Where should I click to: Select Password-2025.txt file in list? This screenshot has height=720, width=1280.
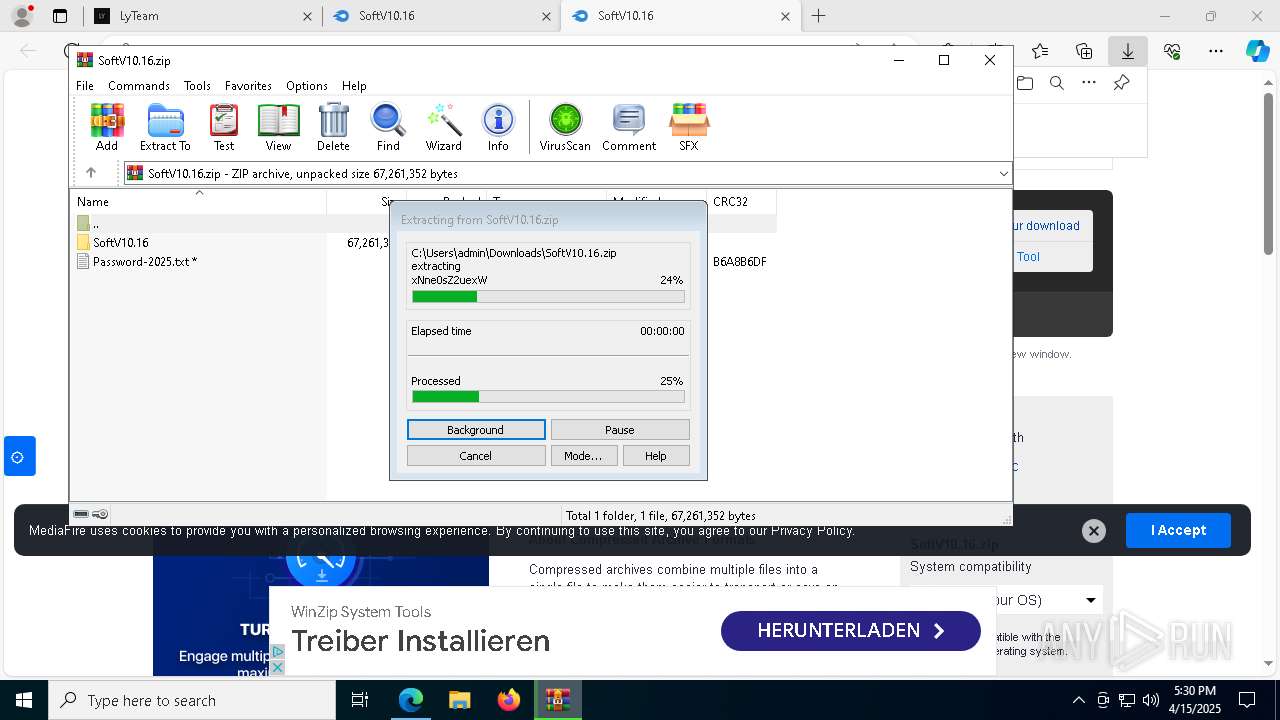(137, 262)
